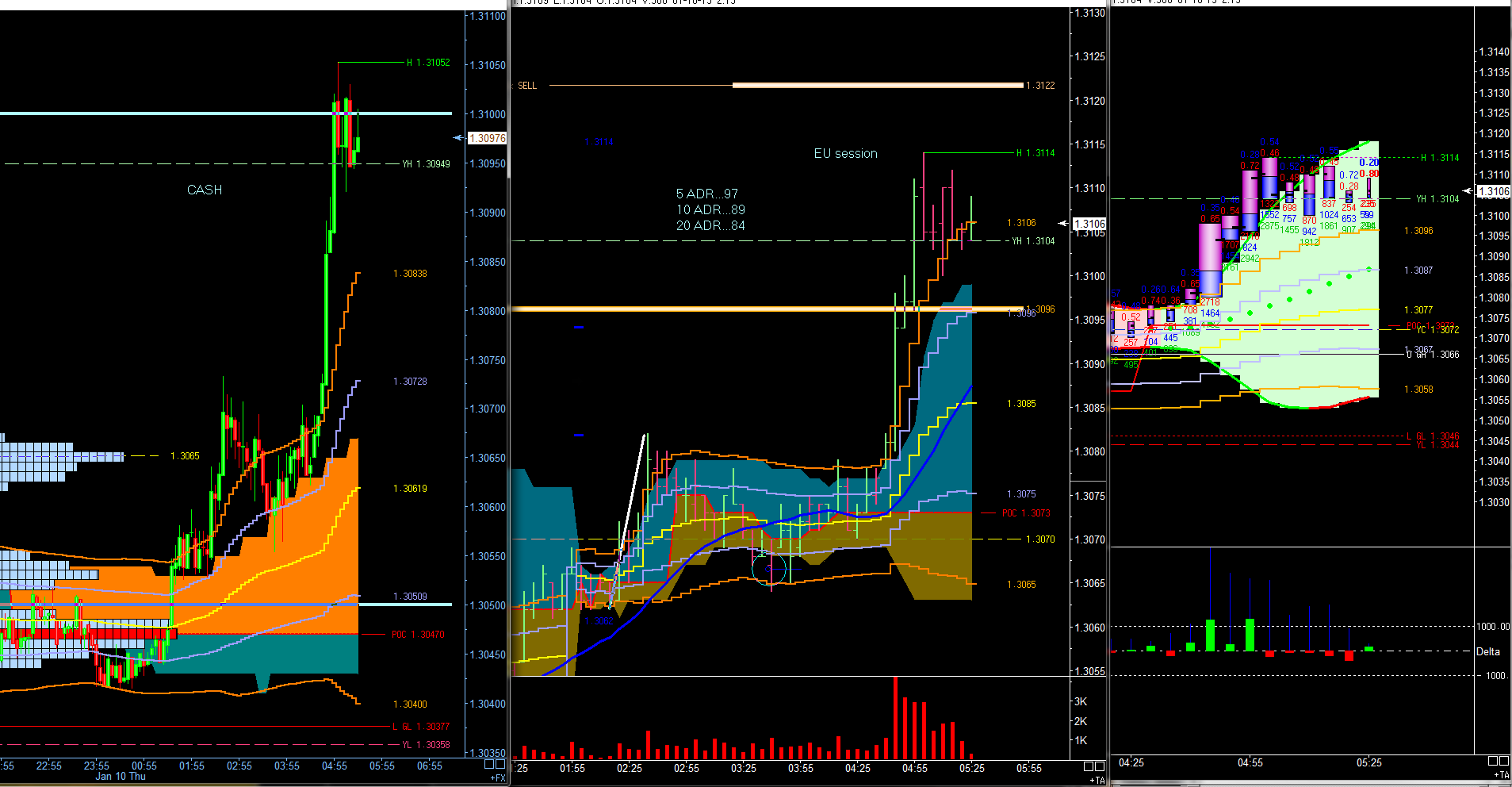
Task: Click the second square box in Delta chart corner
Action: coord(1504,762)
